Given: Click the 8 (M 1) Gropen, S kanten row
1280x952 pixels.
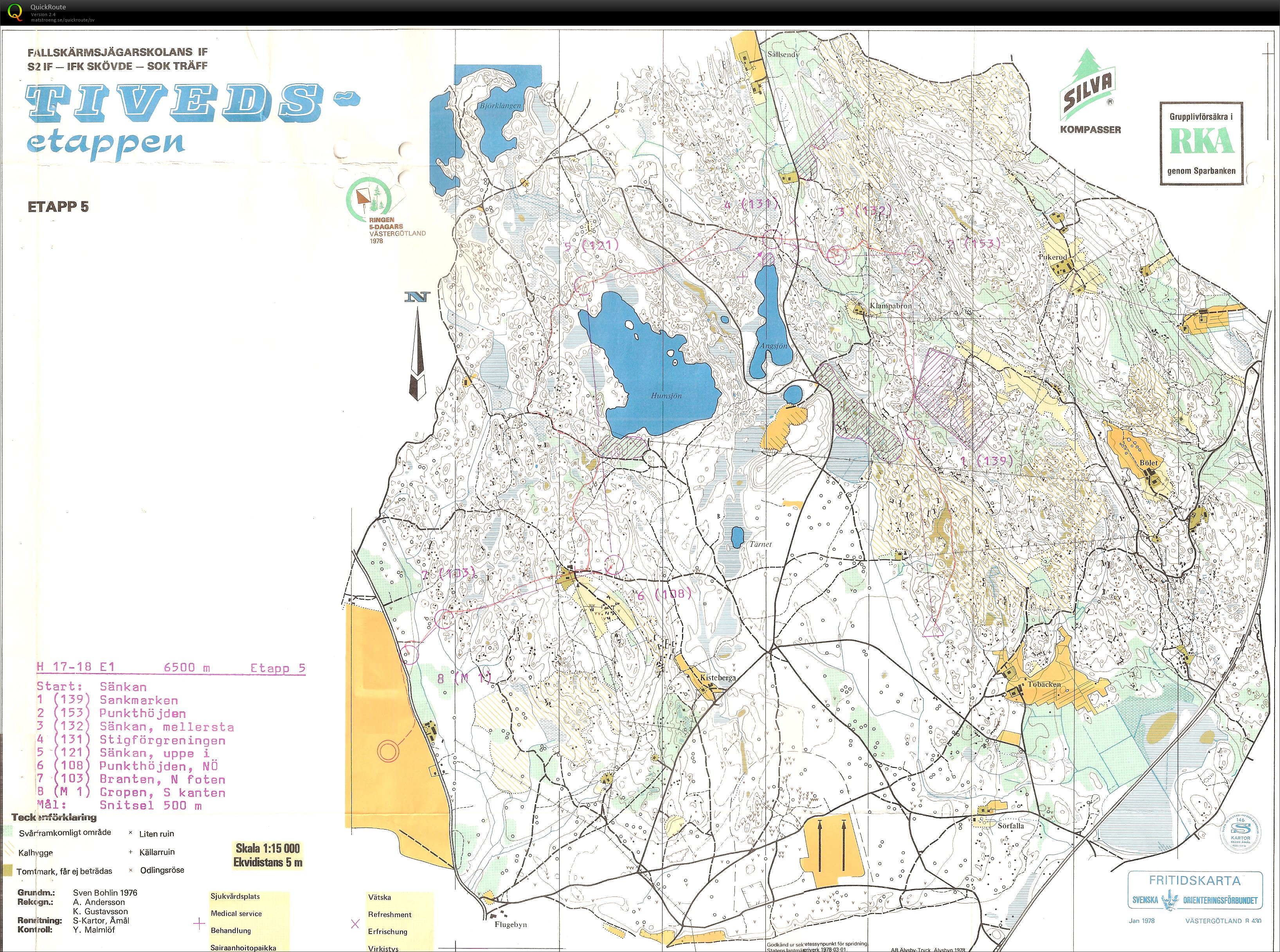Looking at the screenshot, I should [x=131, y=793].
